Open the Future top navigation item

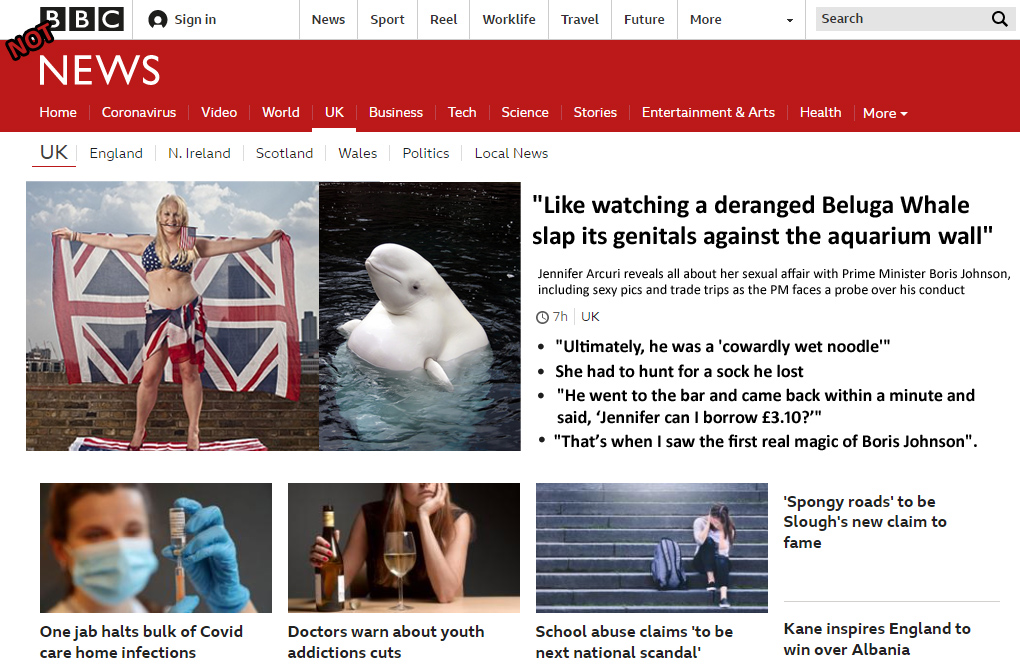point(644,20)
